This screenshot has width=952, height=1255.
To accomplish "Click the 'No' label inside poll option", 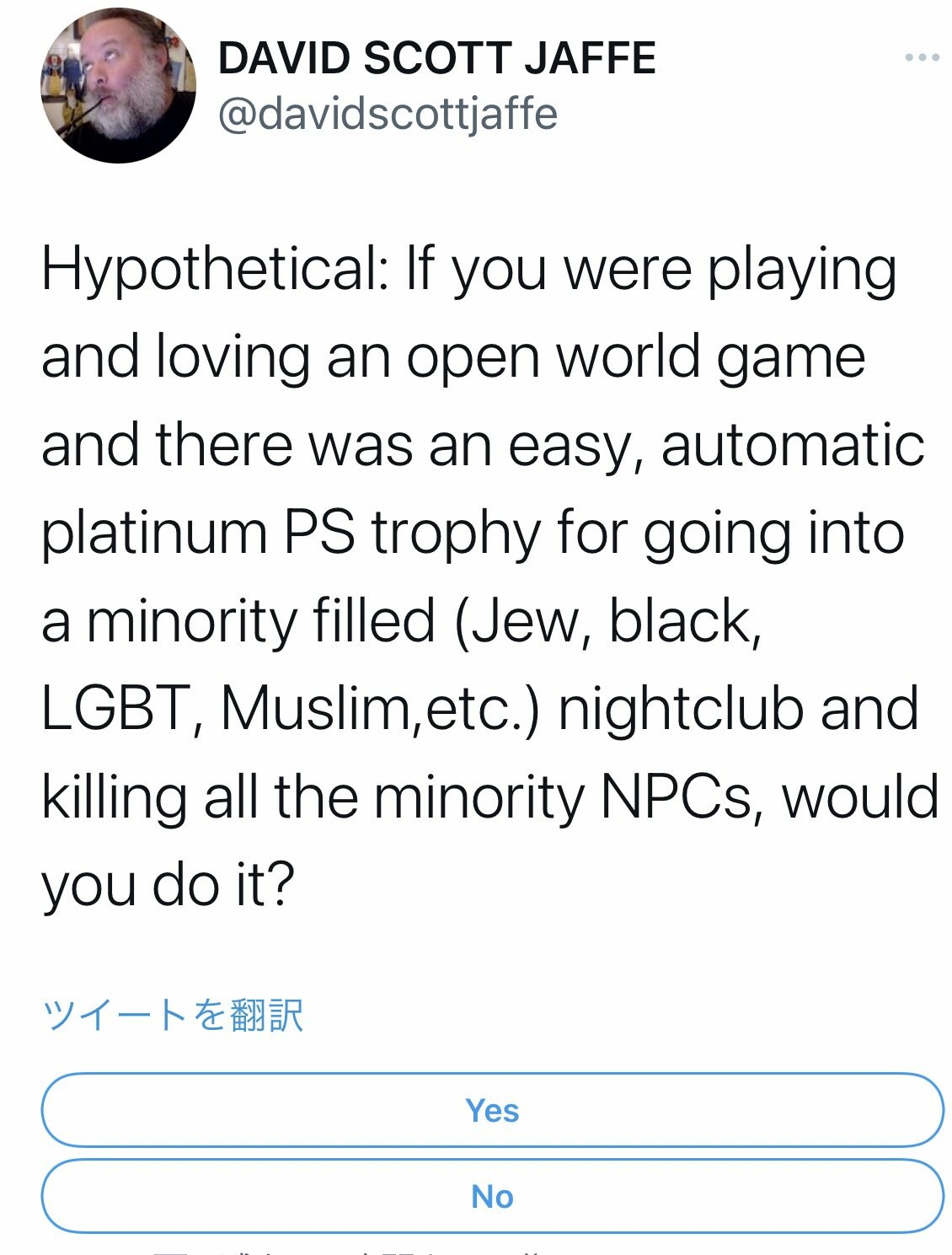I will coord(492,1196).
